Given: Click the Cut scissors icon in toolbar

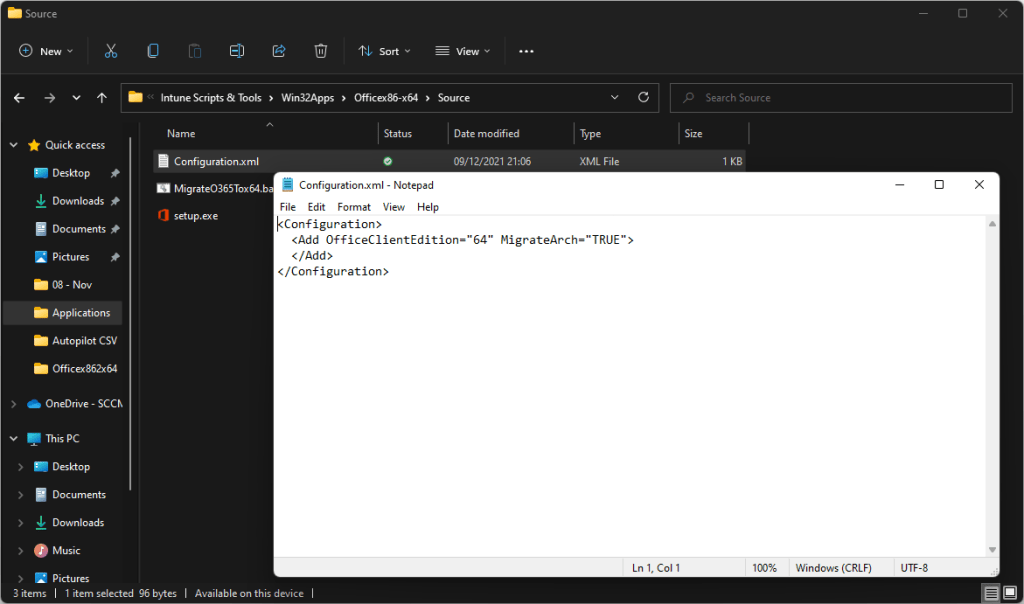Looking at the screenshot, I should [111, 51].
